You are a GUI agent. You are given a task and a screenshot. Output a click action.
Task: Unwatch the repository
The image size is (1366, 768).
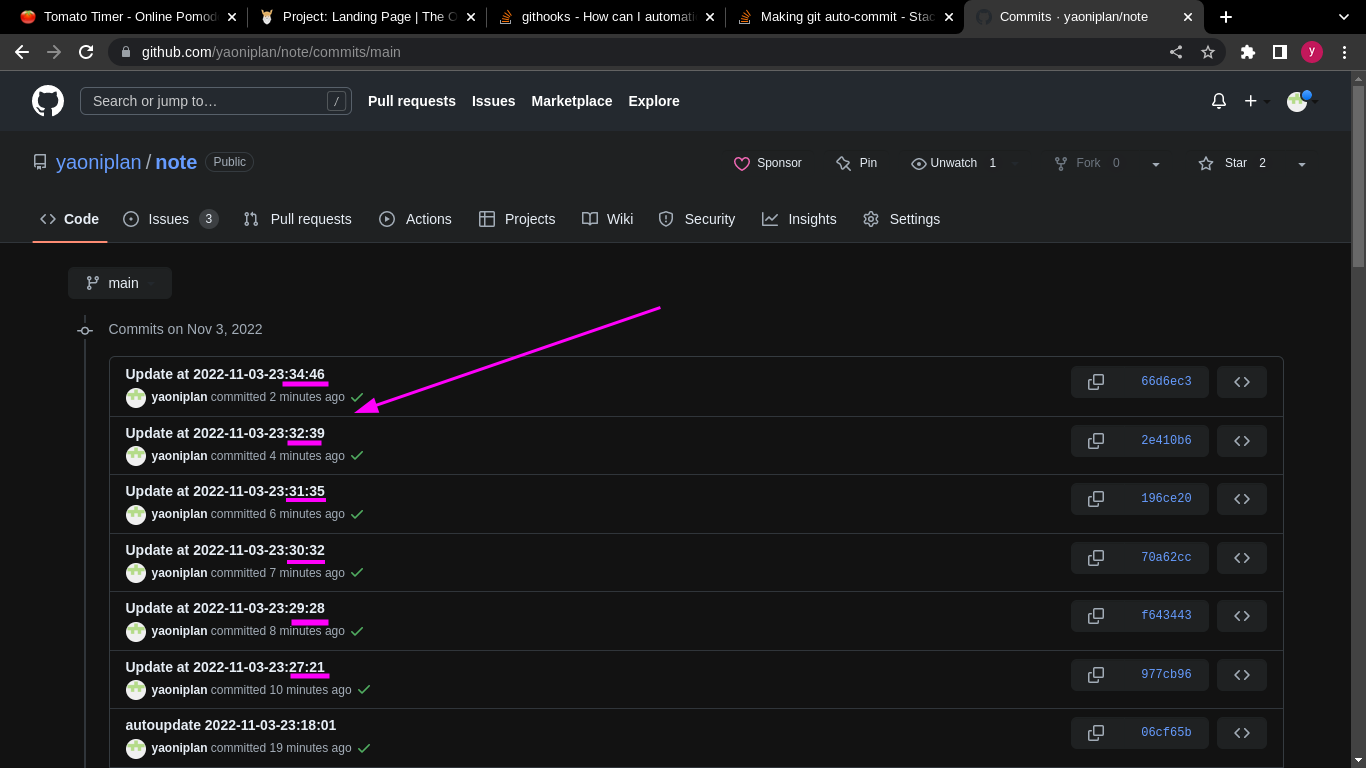(x=953, y=163)
